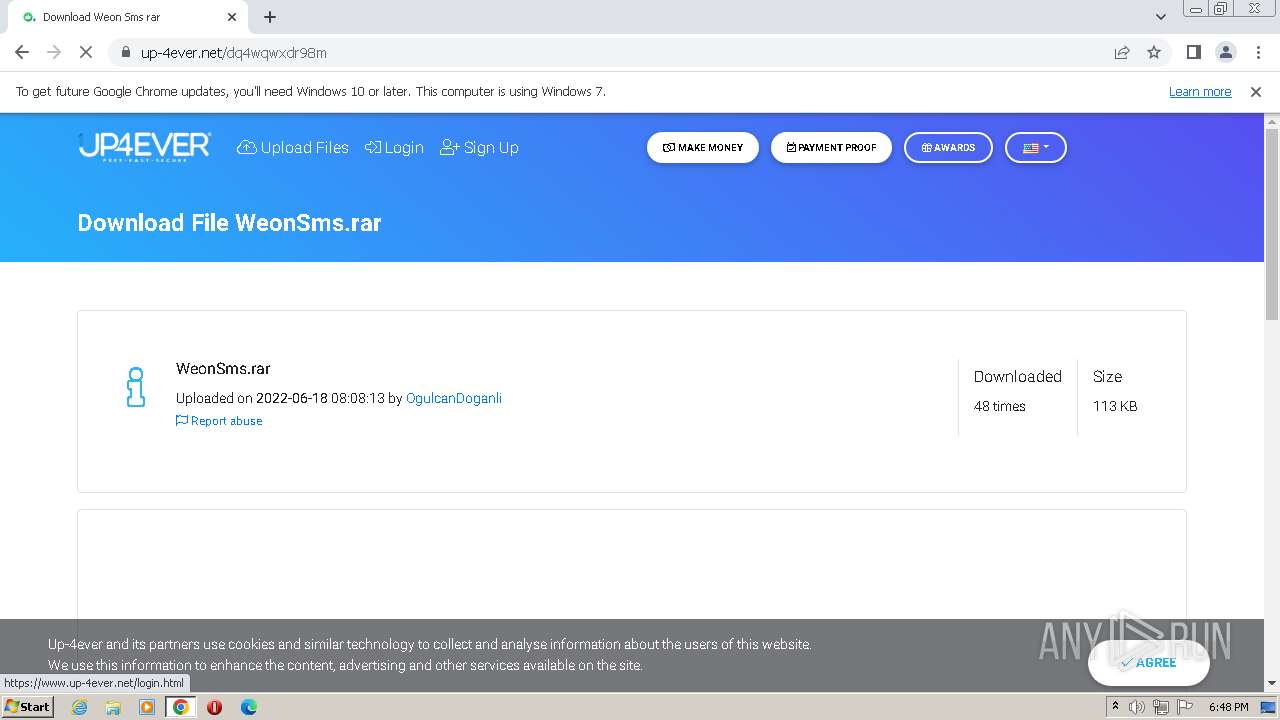Click the UP4EVER logo
1280x720 pixels.
145,147
